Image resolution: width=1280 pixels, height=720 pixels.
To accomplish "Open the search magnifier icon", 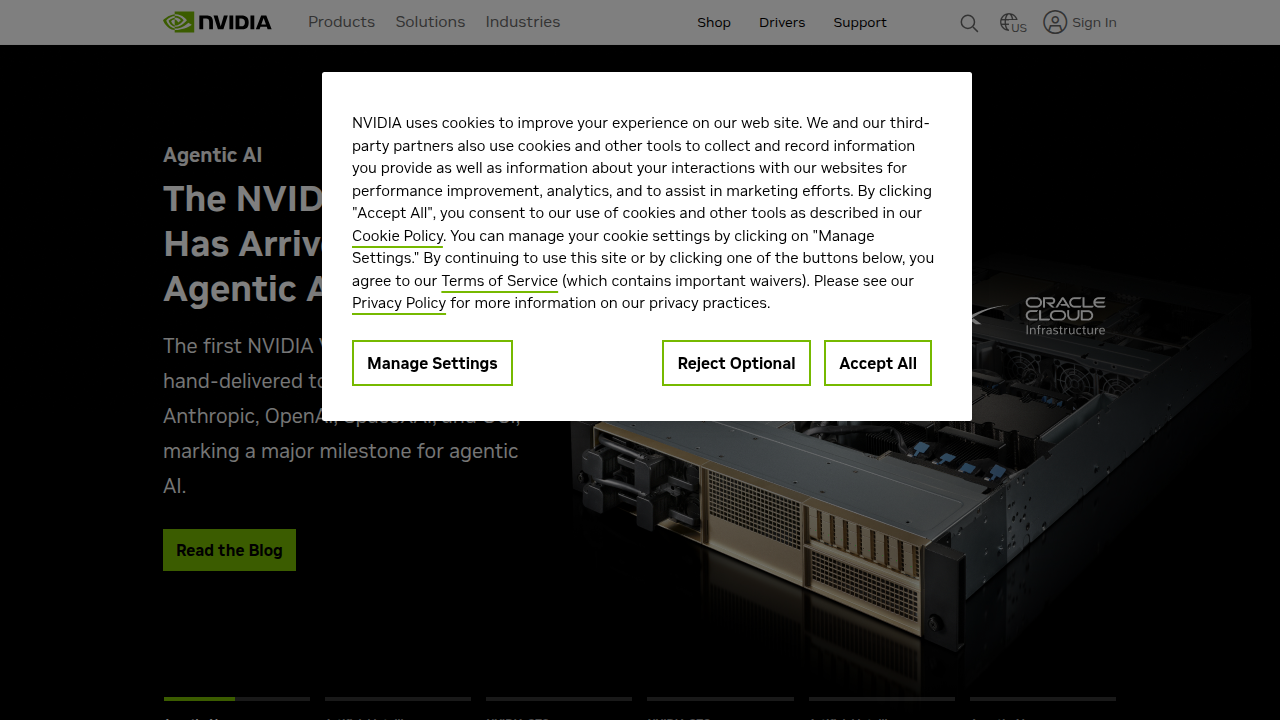I will point(969,23).
